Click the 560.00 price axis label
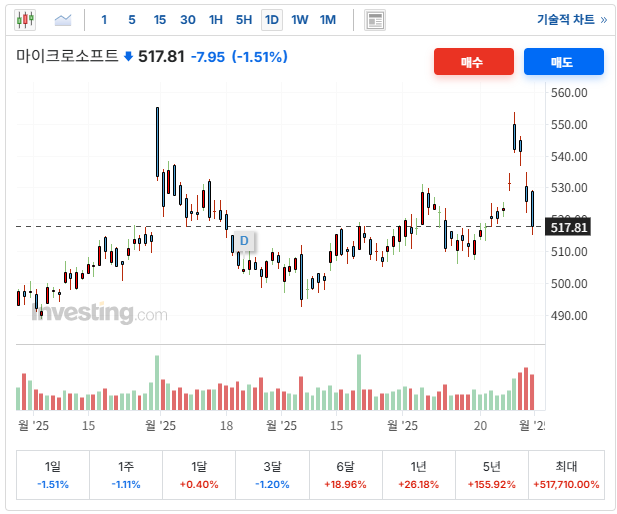617x514 pixels. coord(569,93)
